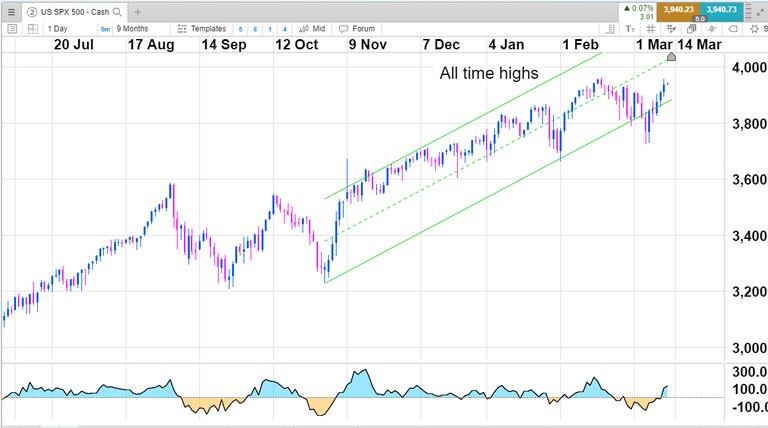Toggle the 5m quick interval button
The height and width of the screenshot is (428, 768).
(105, 29)
